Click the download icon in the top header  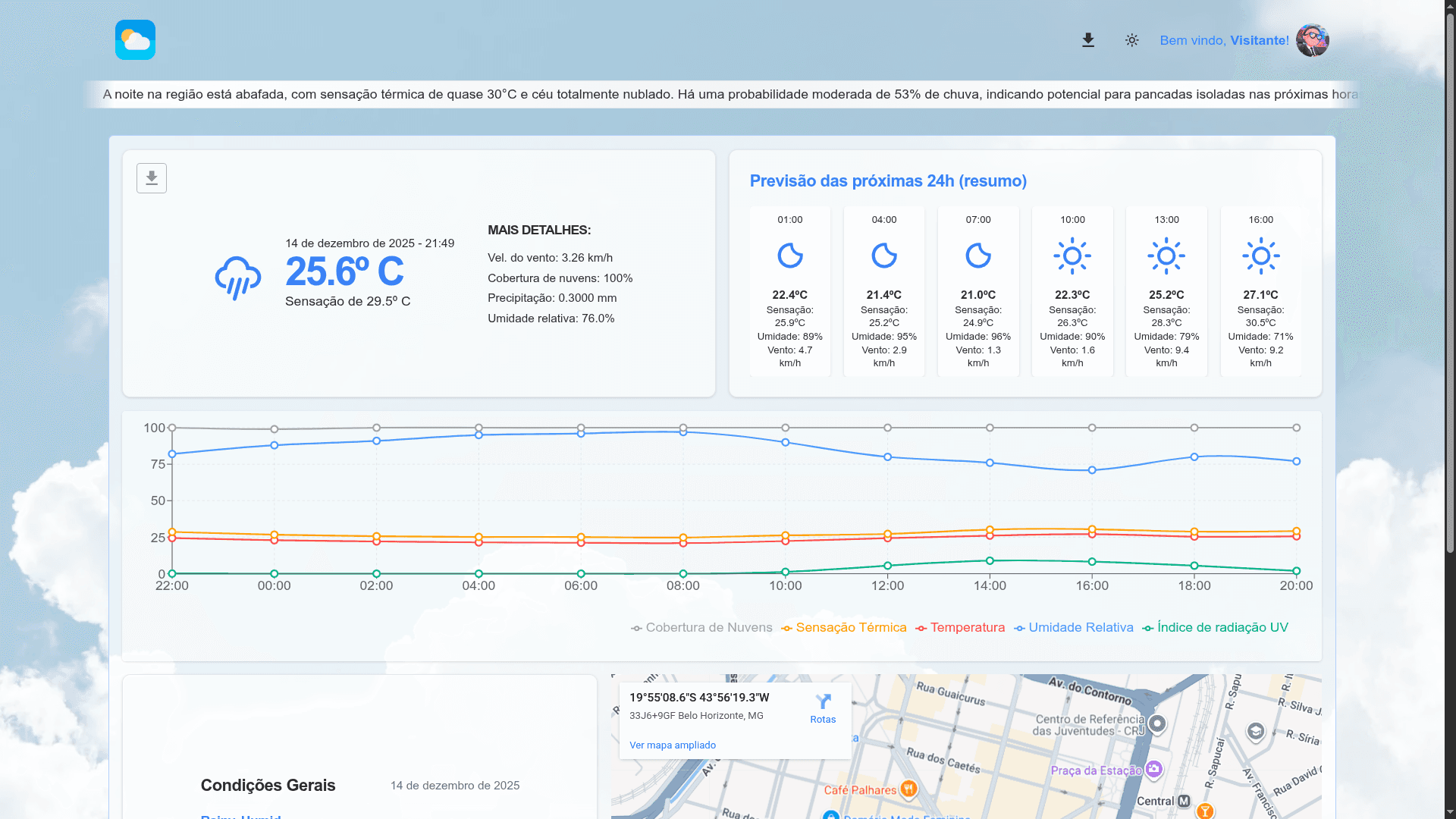1087,39
